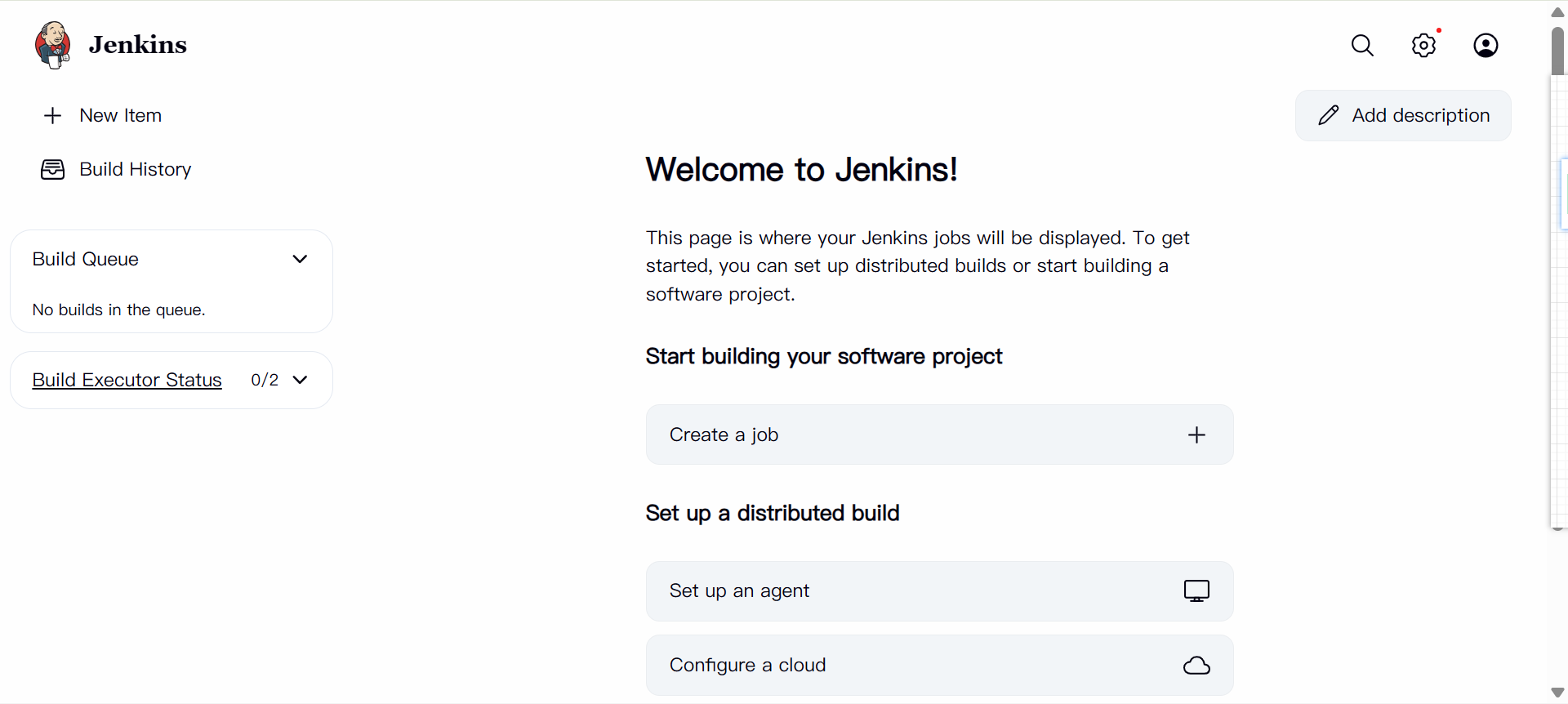This screenshot has height=704, width=1568.
Task: Select Build History in the sidebar
Action: [135, 170]
